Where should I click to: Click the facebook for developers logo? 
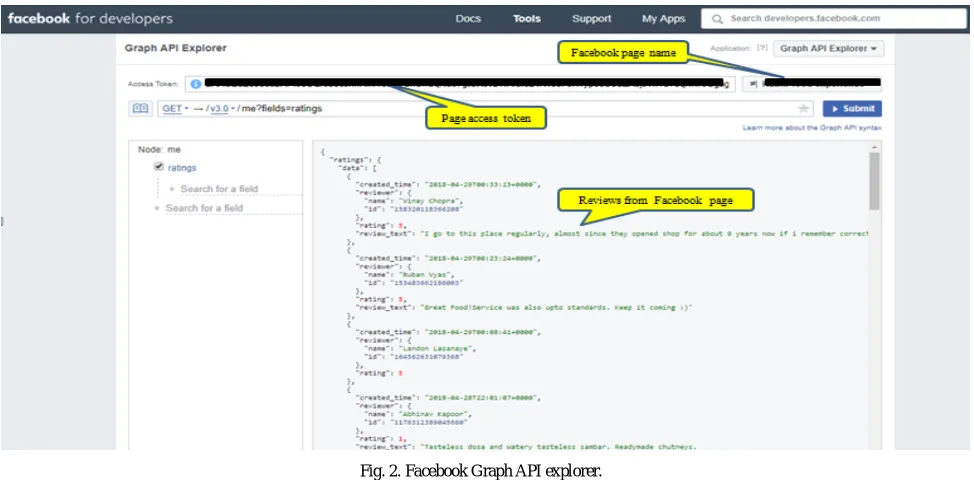click(90, 19)
